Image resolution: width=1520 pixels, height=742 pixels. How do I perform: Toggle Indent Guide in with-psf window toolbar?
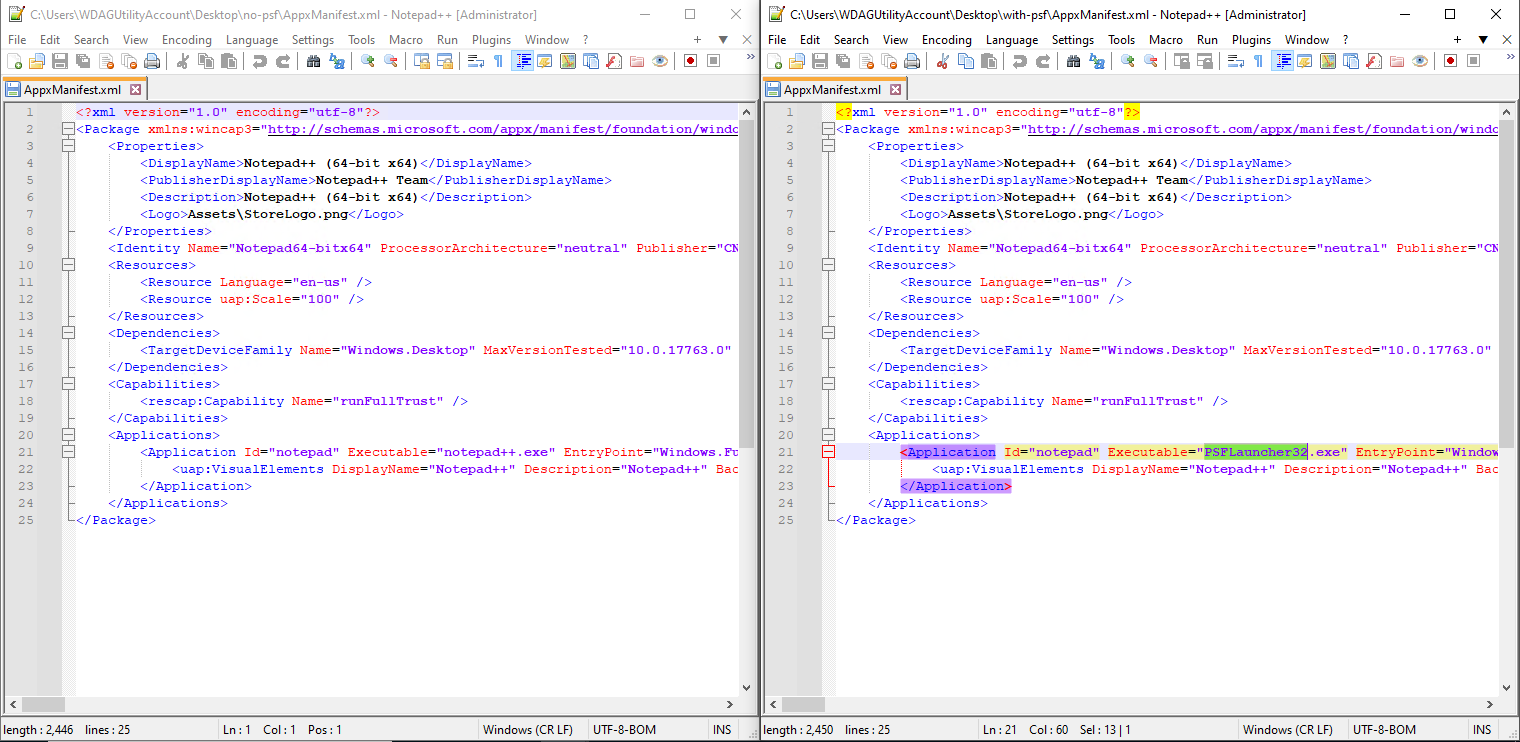(x=1282, y=61)
